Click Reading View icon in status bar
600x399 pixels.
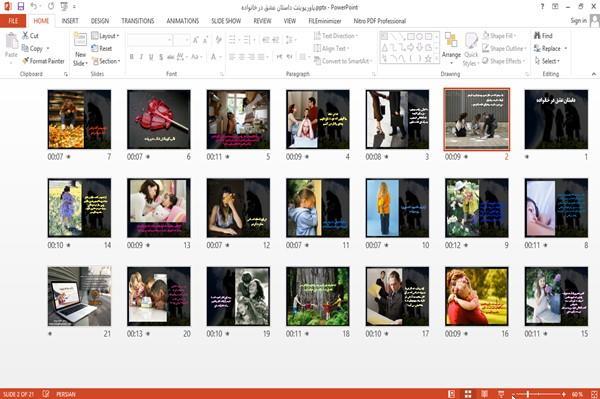[484, 394]
